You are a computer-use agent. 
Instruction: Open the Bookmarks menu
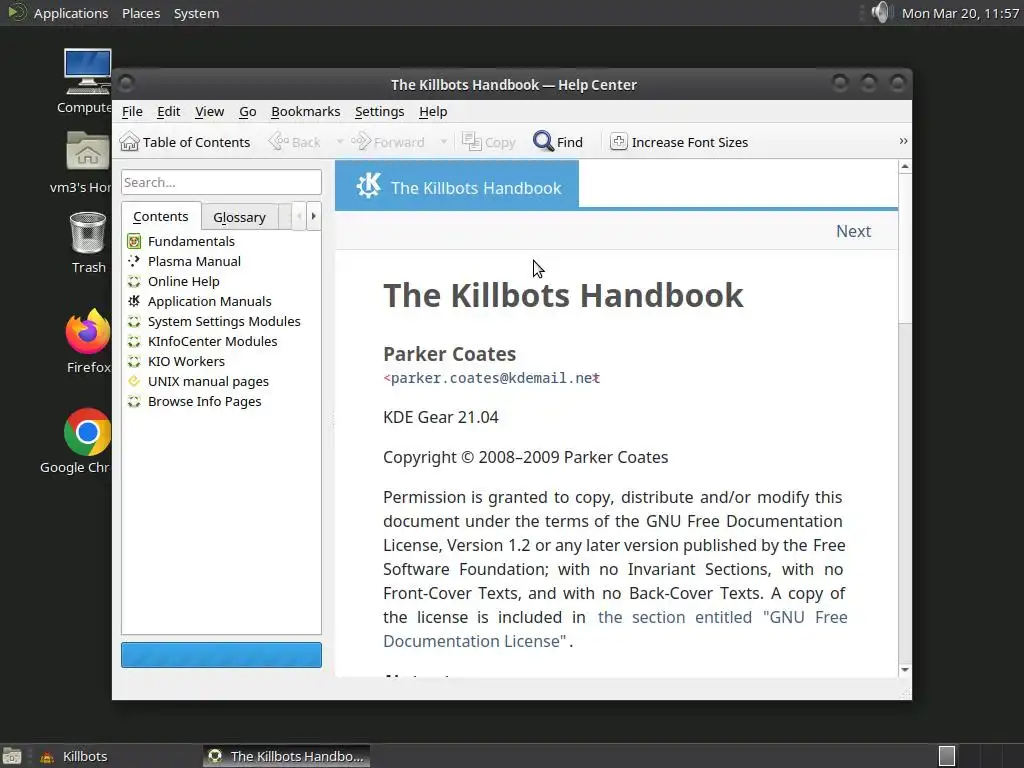[306, 112]
